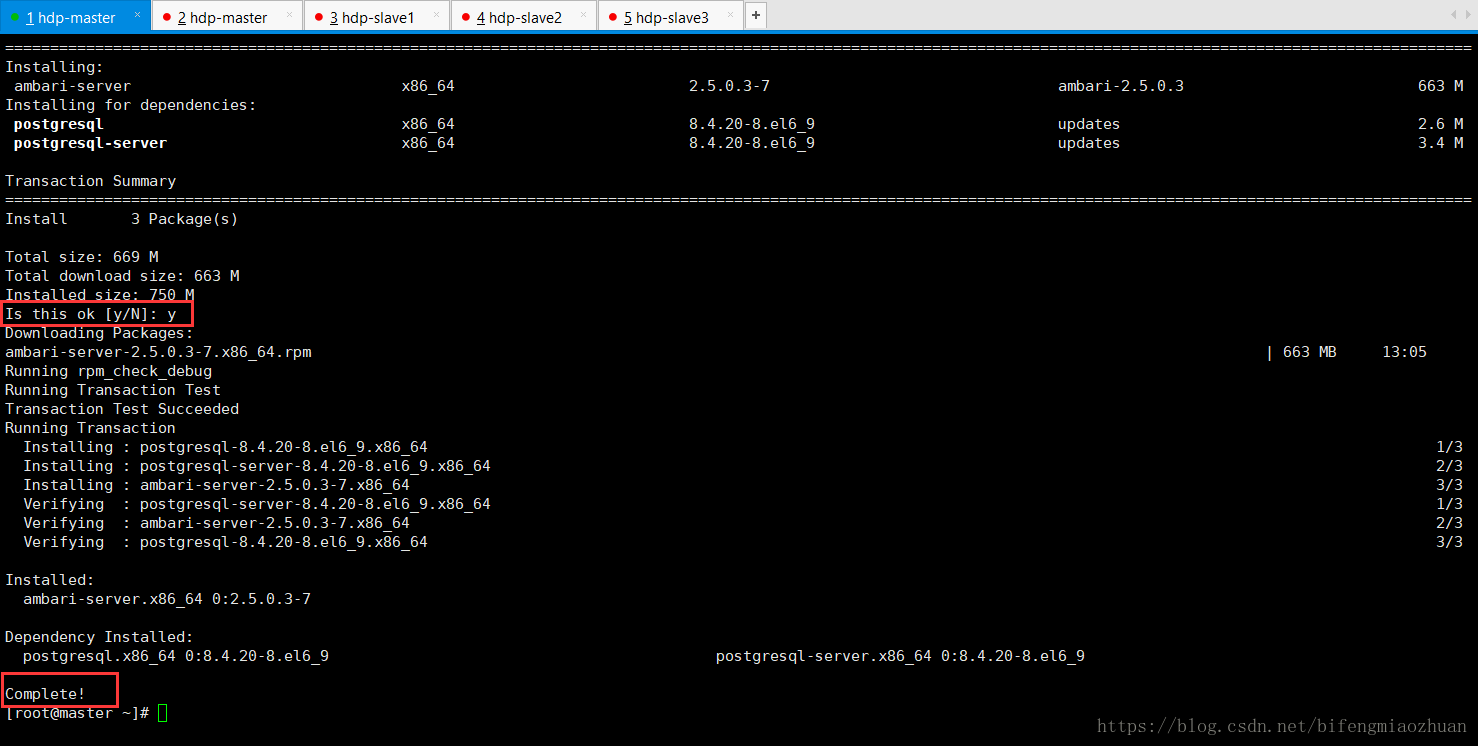Click the tab scroll right arrow
1478x746 pixels.
(1468, 15)
